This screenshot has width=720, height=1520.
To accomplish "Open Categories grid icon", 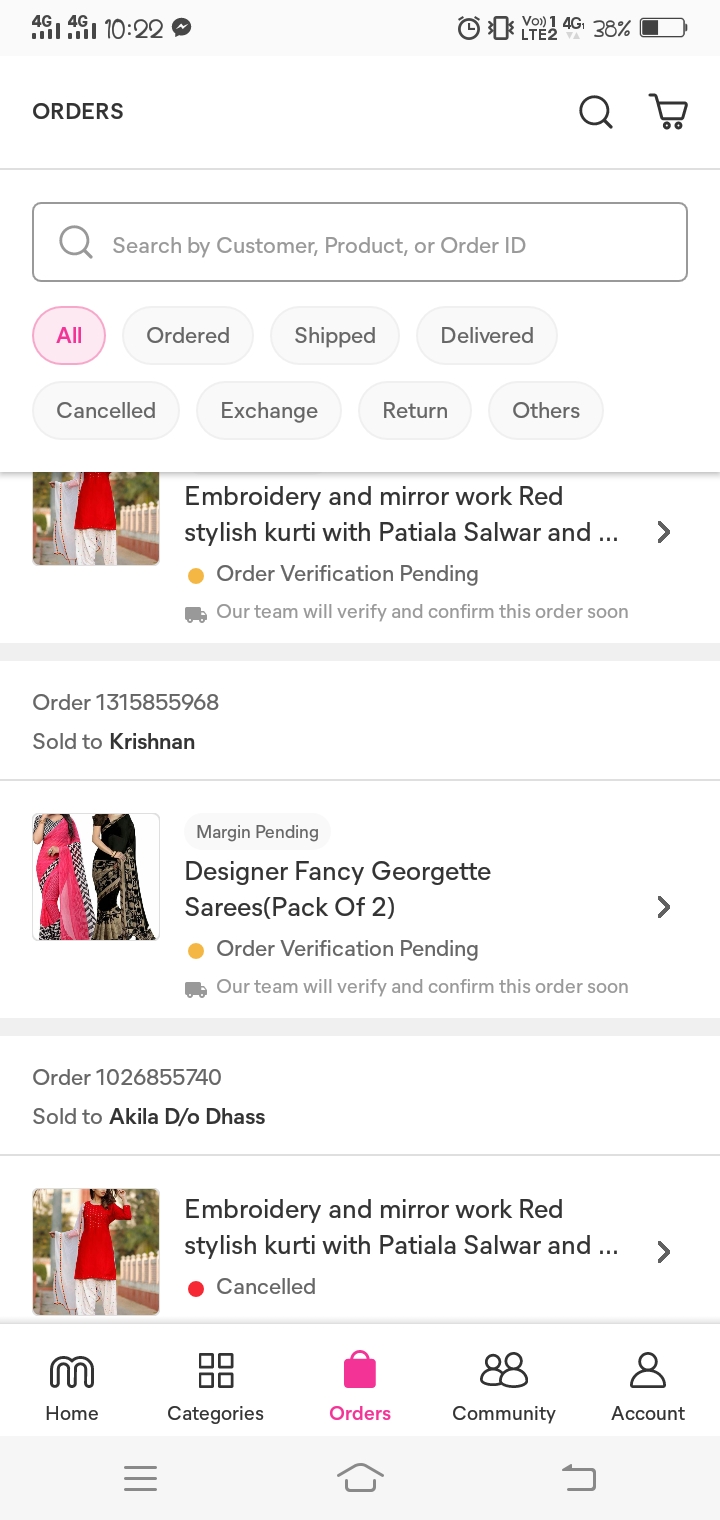I will pos(216,1370).
